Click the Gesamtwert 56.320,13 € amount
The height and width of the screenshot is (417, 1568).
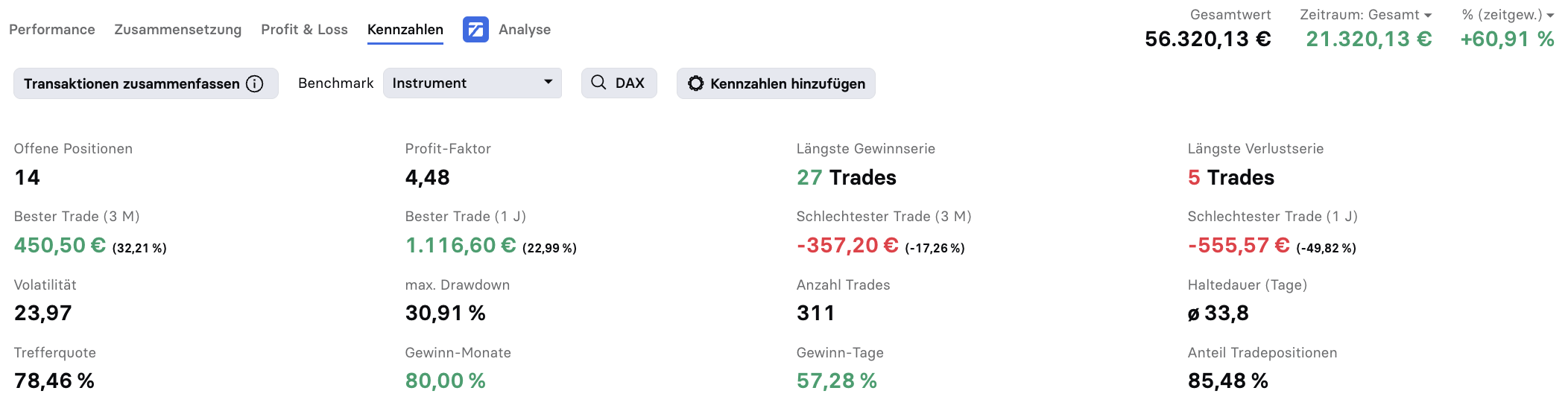1208,39
